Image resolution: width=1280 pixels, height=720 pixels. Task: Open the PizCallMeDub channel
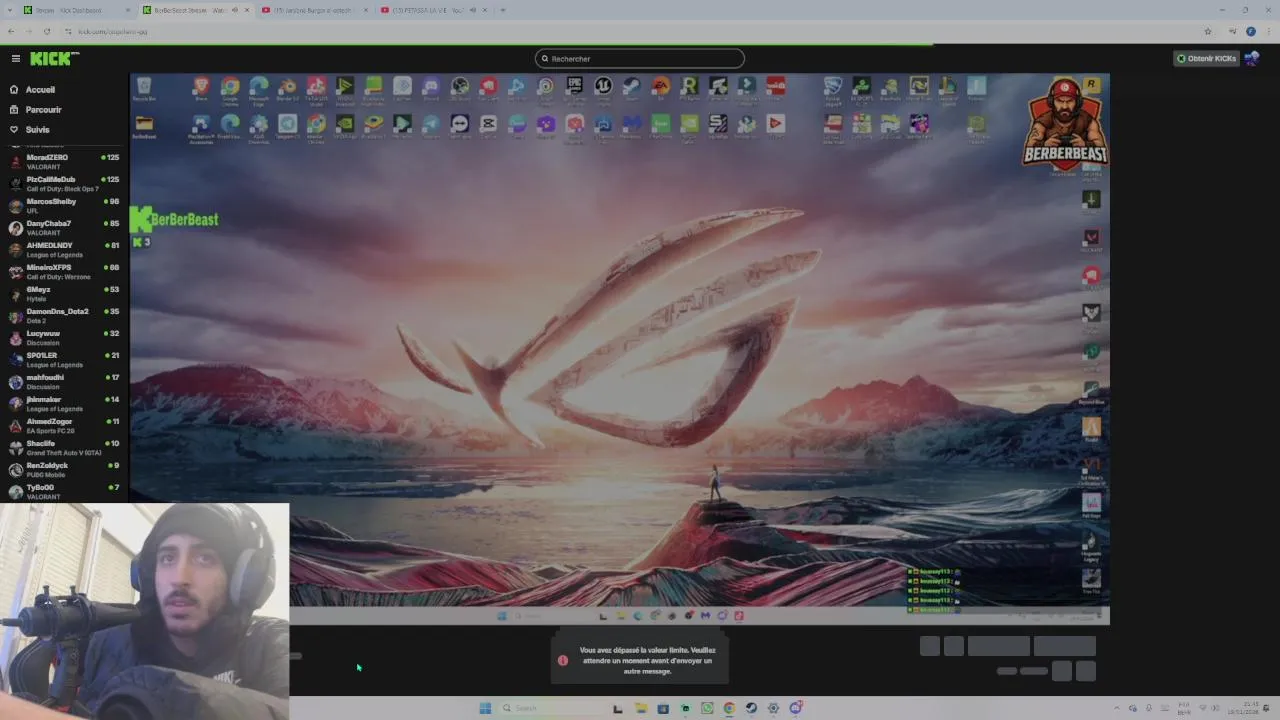click(x=64, y=184)
